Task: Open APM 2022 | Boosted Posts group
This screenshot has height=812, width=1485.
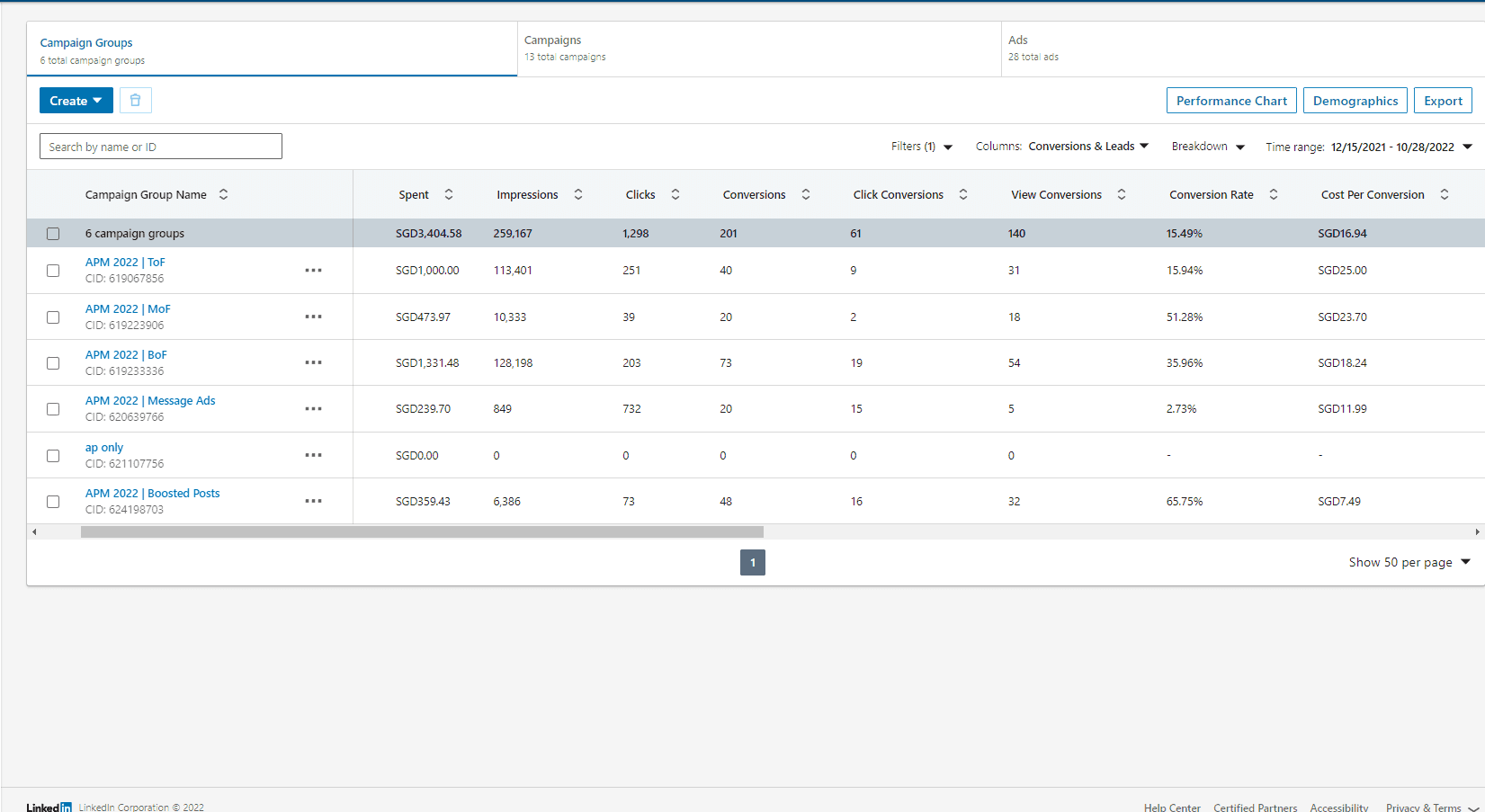Action: click(152, 494)
